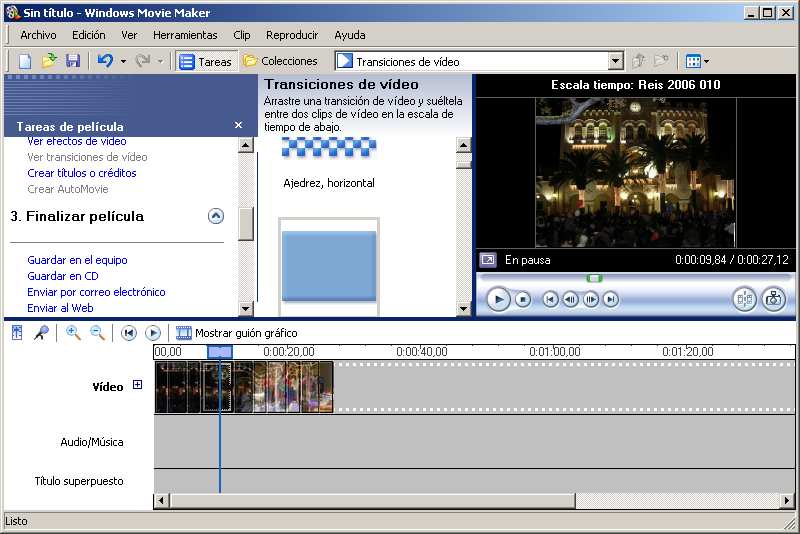
Task: Click the Crear títulos o créditos link
Action: point(82,173)
